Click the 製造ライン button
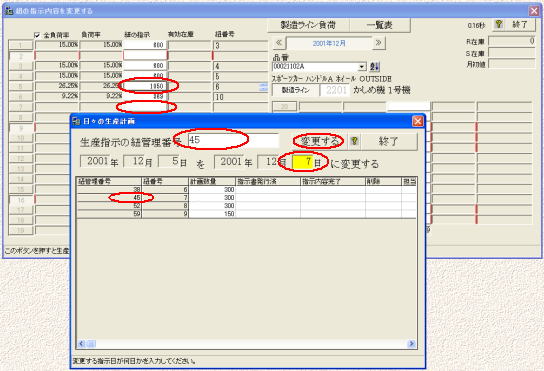This screenshot has height=371, width=544. tap(296, 90)
